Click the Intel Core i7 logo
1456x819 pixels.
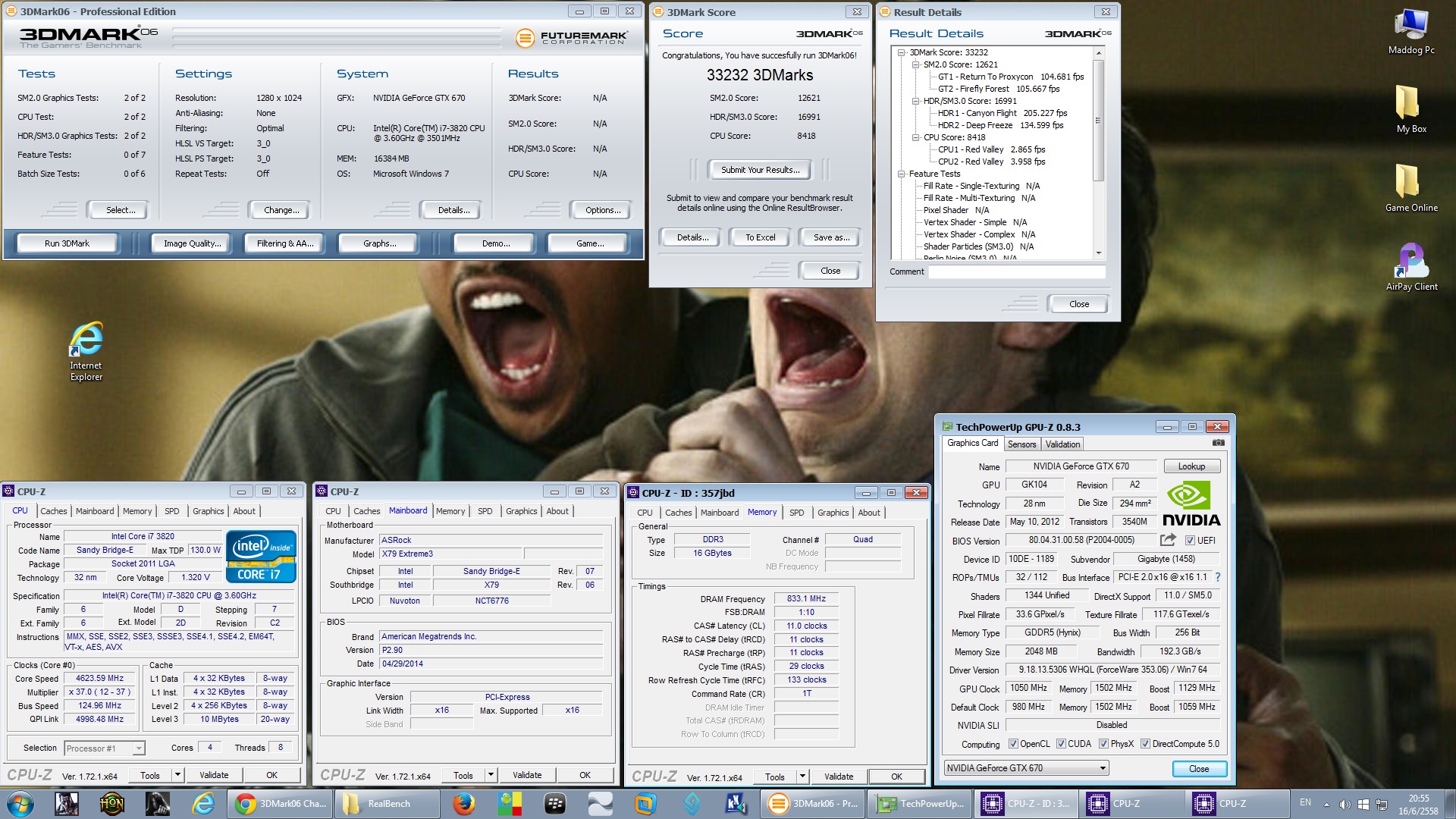[x=260, y=557]
